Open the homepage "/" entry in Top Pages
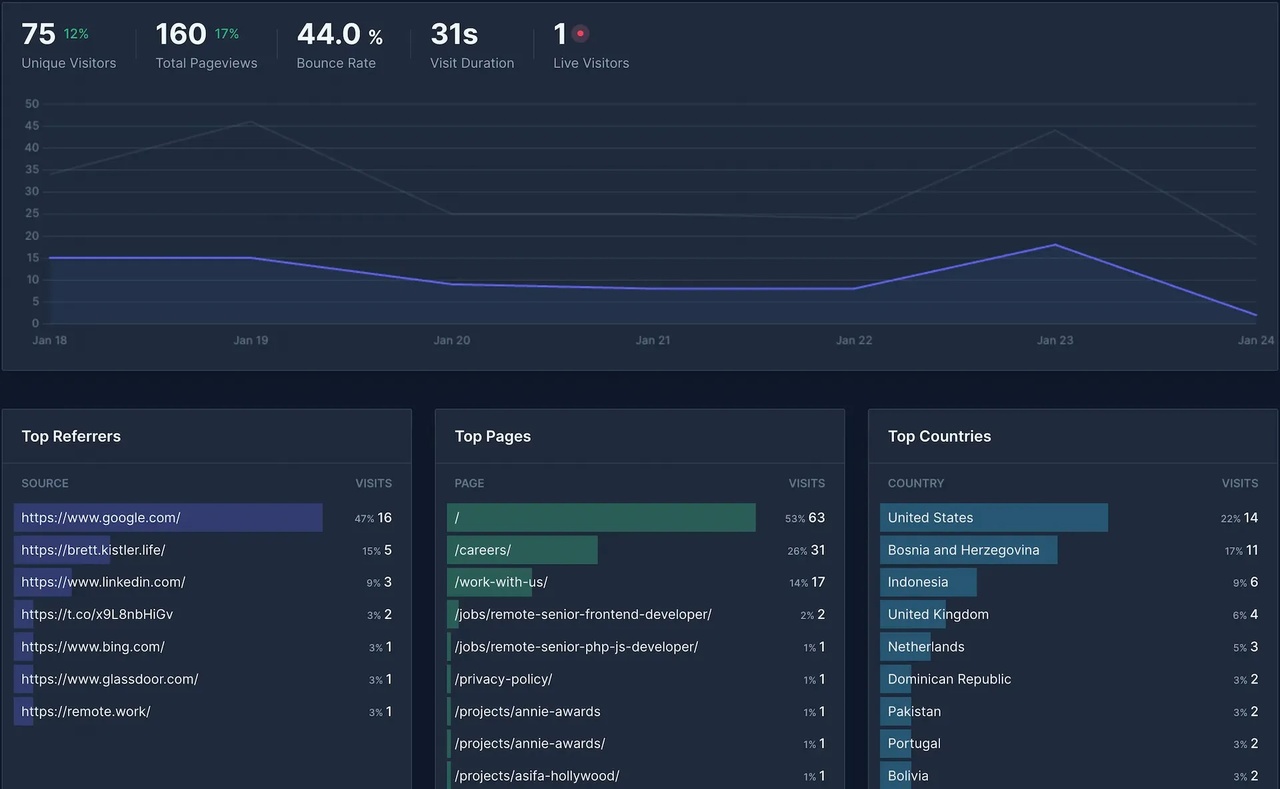Screen dimensions: 1280x789 [x=600, y=517]
